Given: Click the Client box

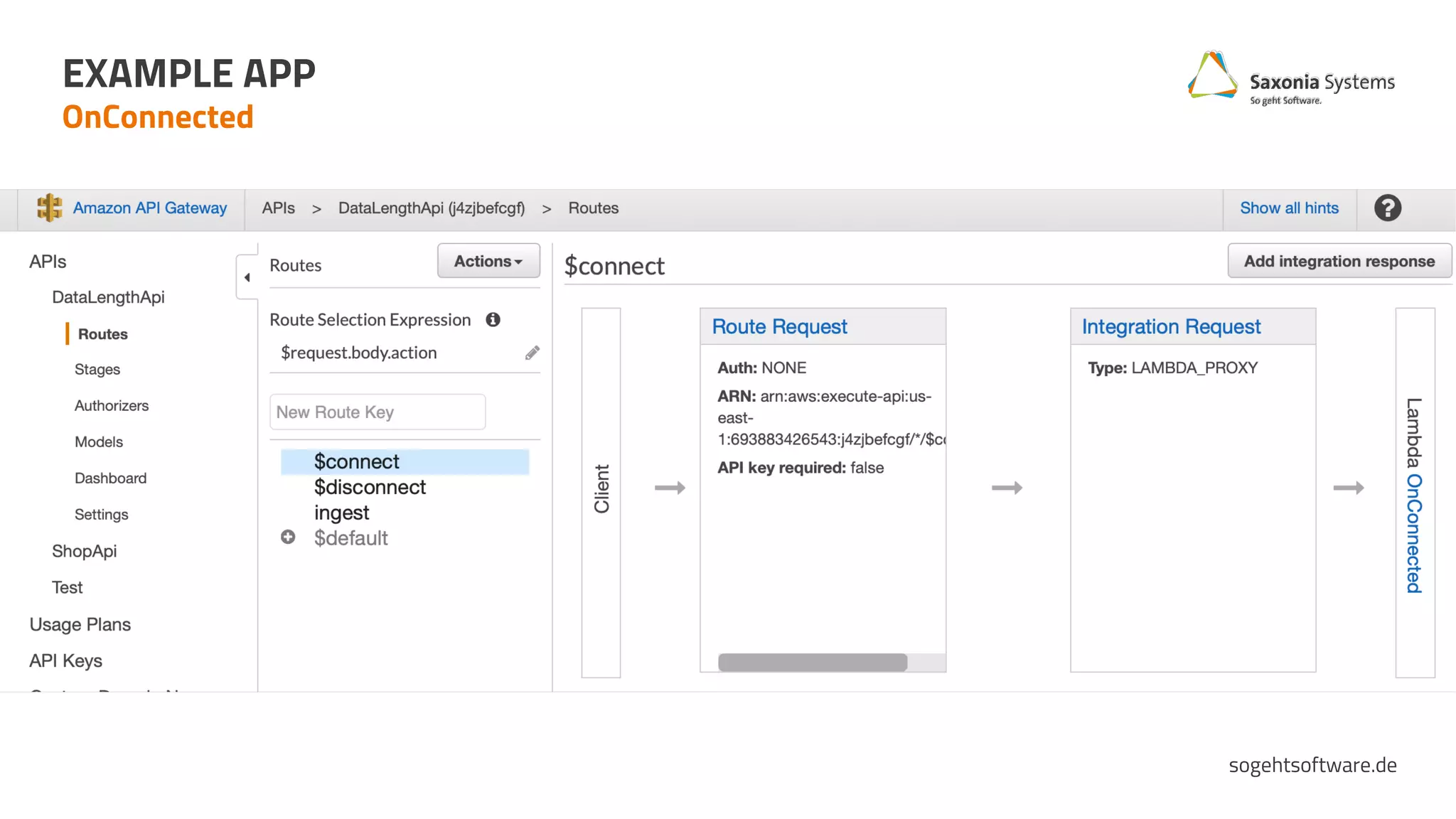Looking at the screenshot, I should click(x=601, y=492).
